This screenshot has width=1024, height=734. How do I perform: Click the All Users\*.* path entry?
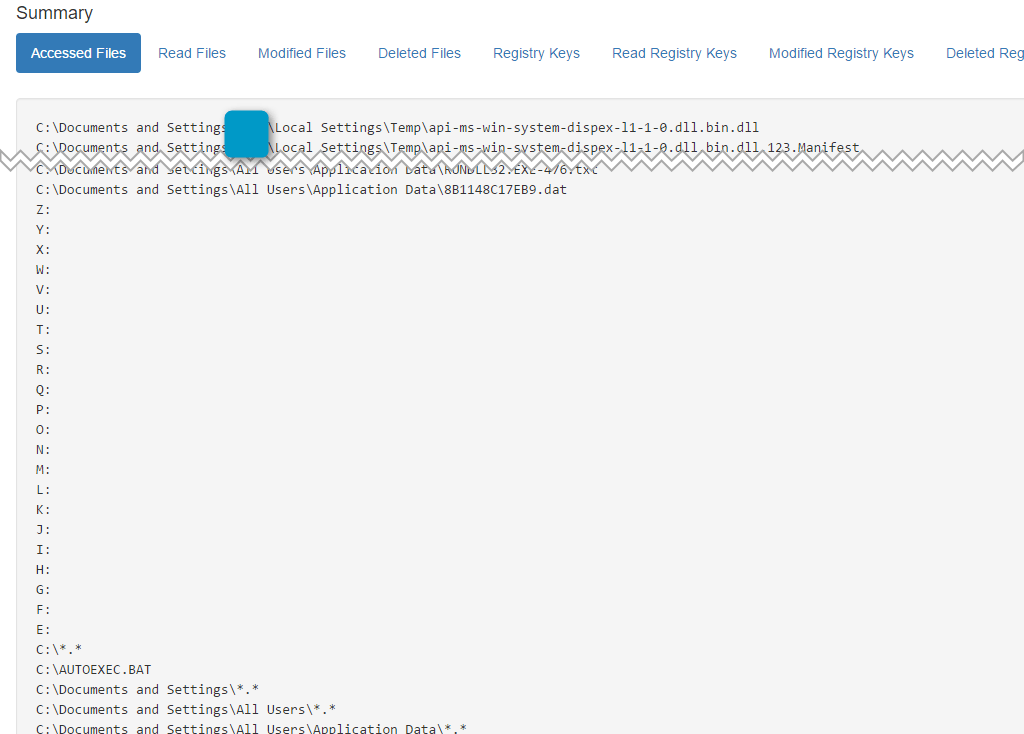tap(185, 709)
